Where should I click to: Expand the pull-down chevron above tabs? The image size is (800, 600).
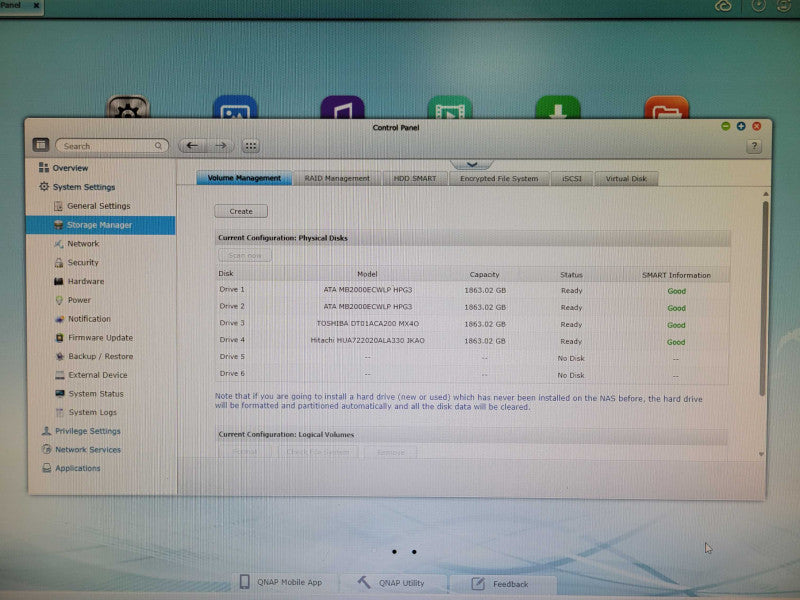[x=471, y=164]
